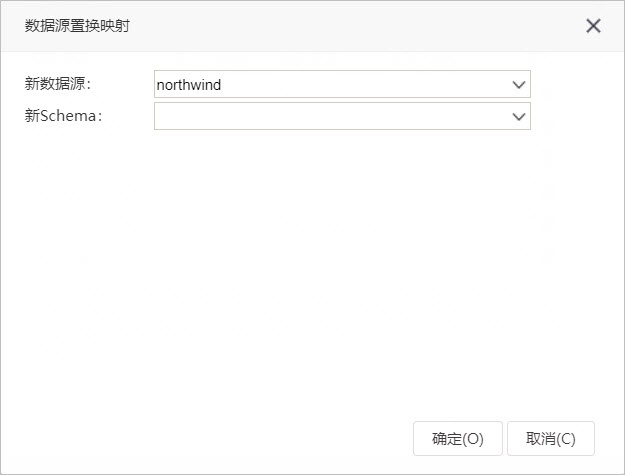The height and width of the screenshot is (475, 625).
Task: Select the northwind text in data source field
Action: (x=189, y=85)
